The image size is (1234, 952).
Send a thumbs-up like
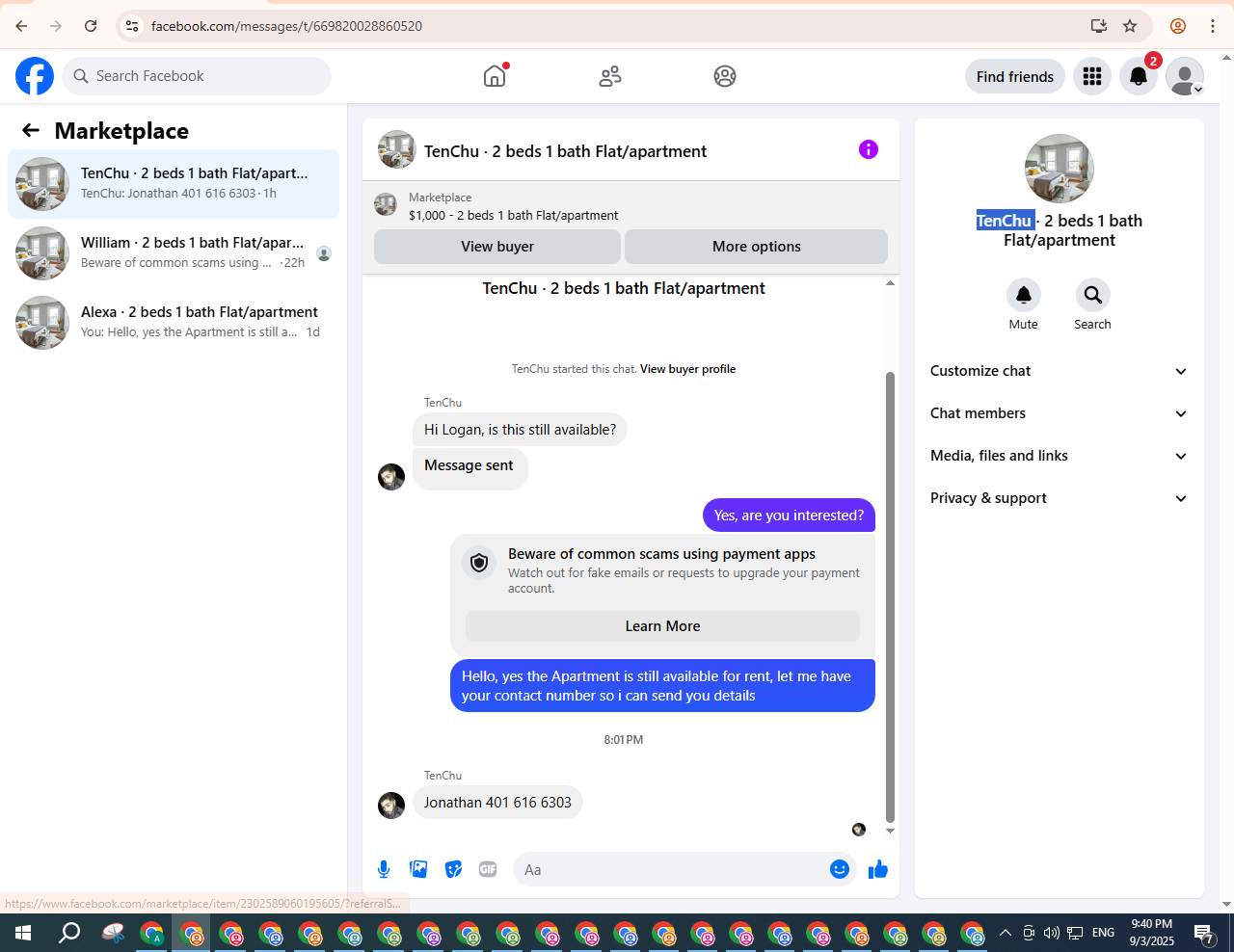877,869
